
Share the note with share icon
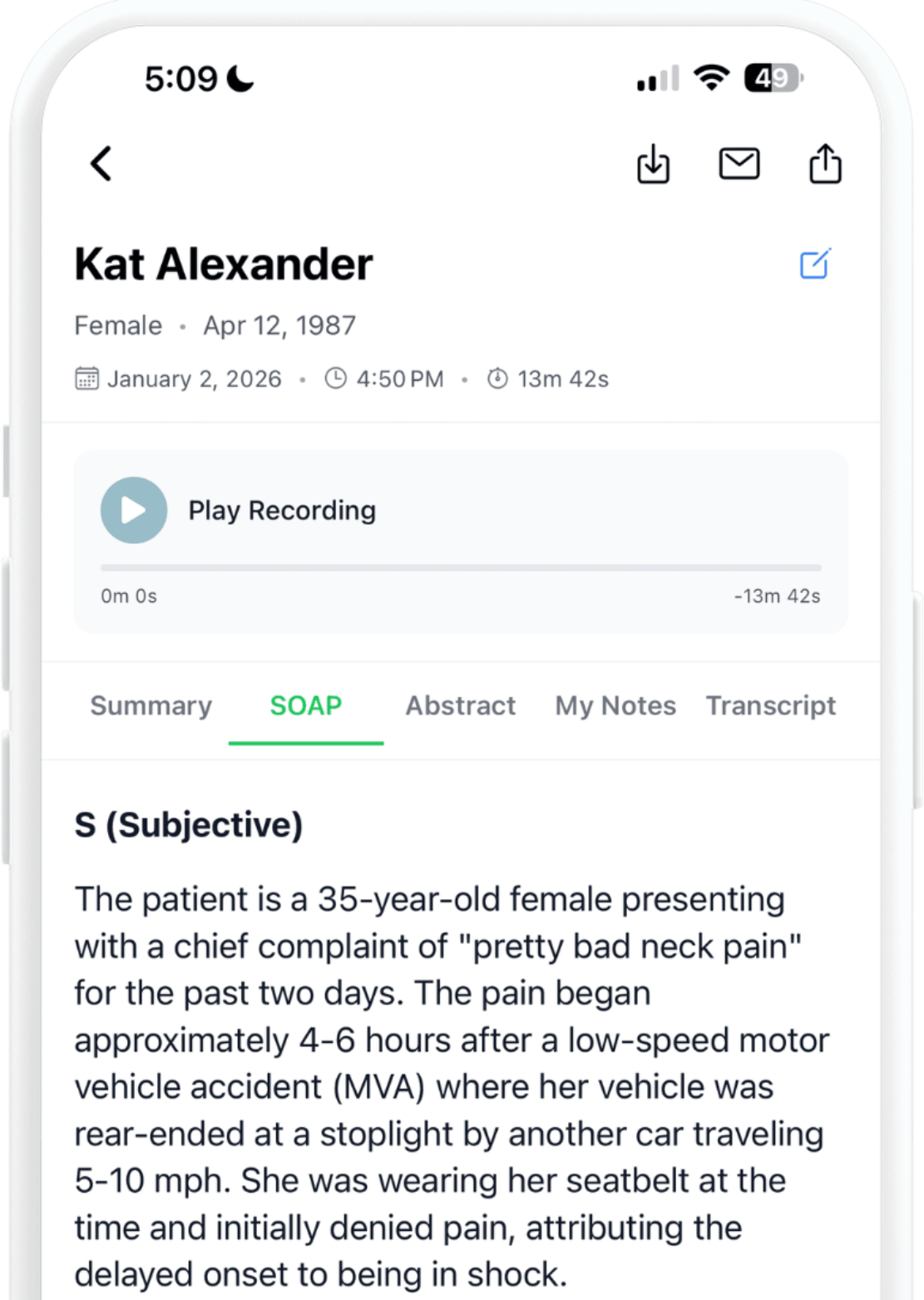point(825,164)
